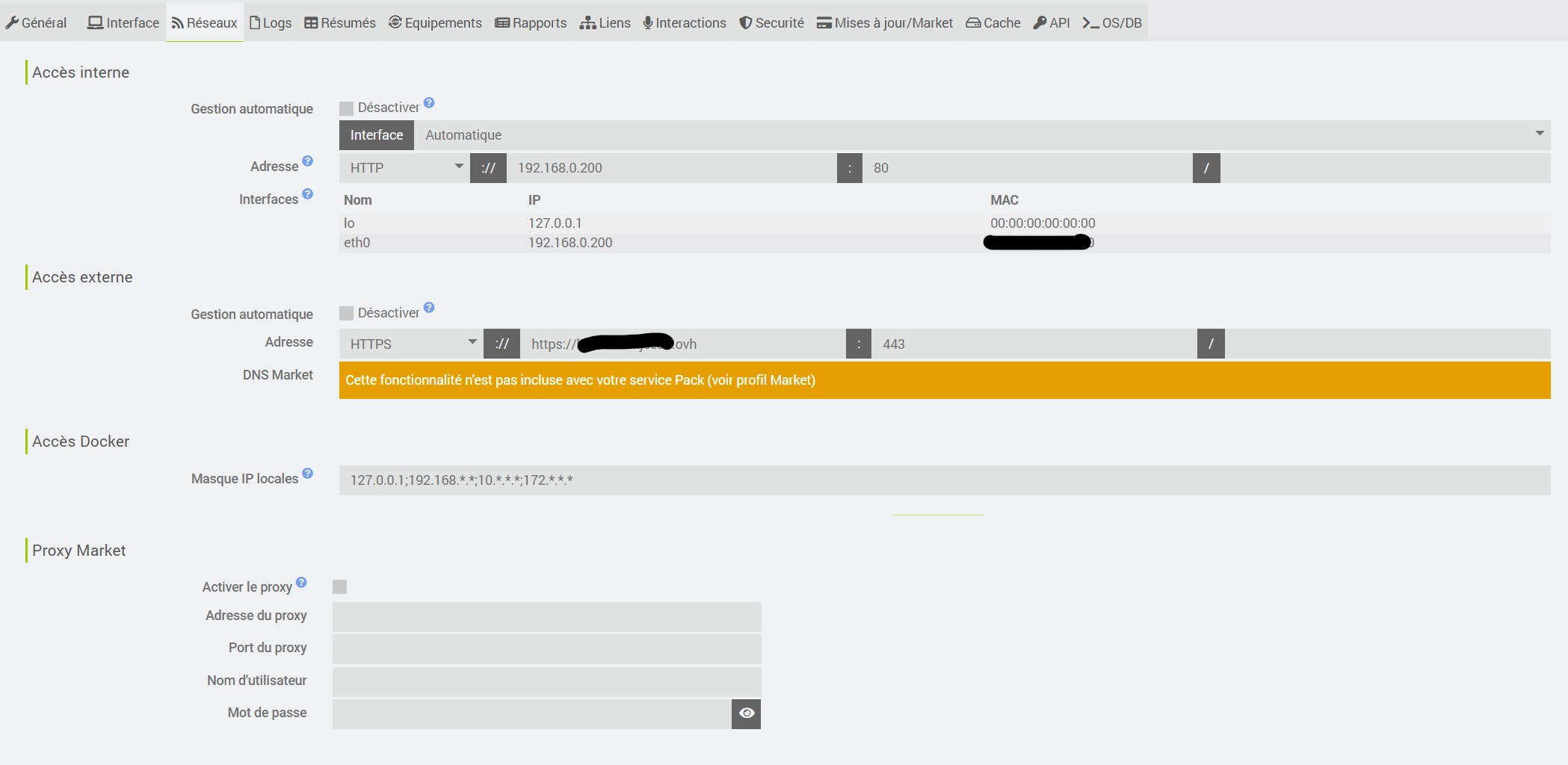Click the eth0 interface name cell
1568x765 pixels.
[357, 243]
